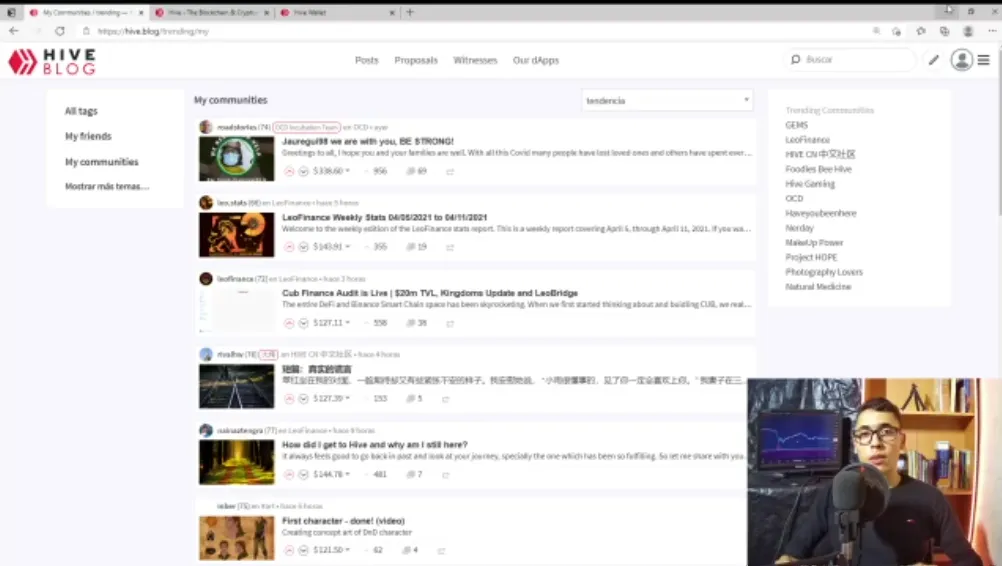This screenshot has width=1002, height=566.
Task: Go to Posts in the top navigation
Action: pyautogui.click(x=367, y=60)
